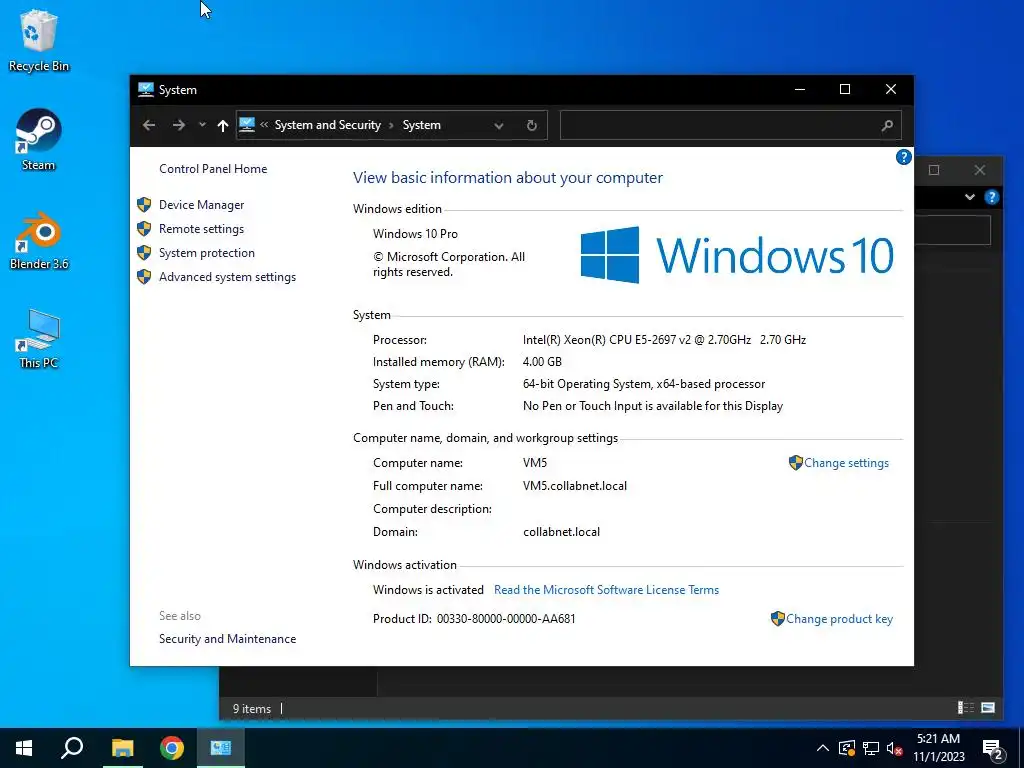The height and width of the screenshot is (768, 1024).
Task: Open the Recycle Bin desktop icon
Action: click(x=39, y=40)
